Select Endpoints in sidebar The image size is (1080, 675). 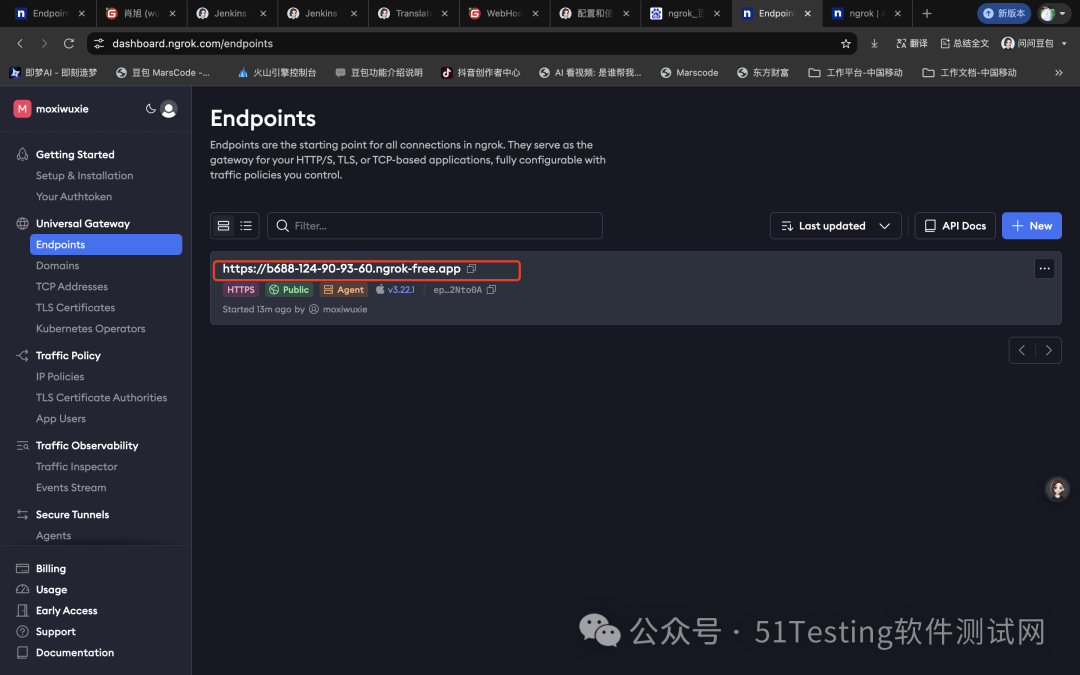106,245
